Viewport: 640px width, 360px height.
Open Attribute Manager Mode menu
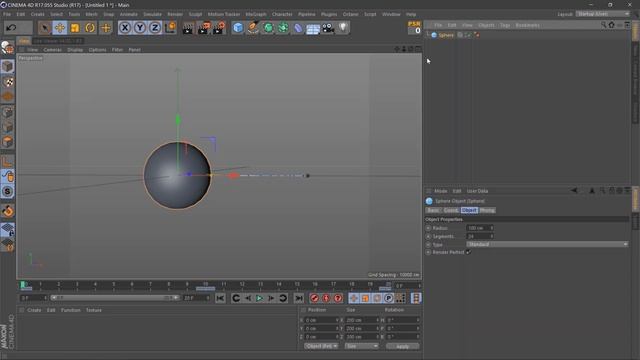pyautogui.click(x=440, y=191)
